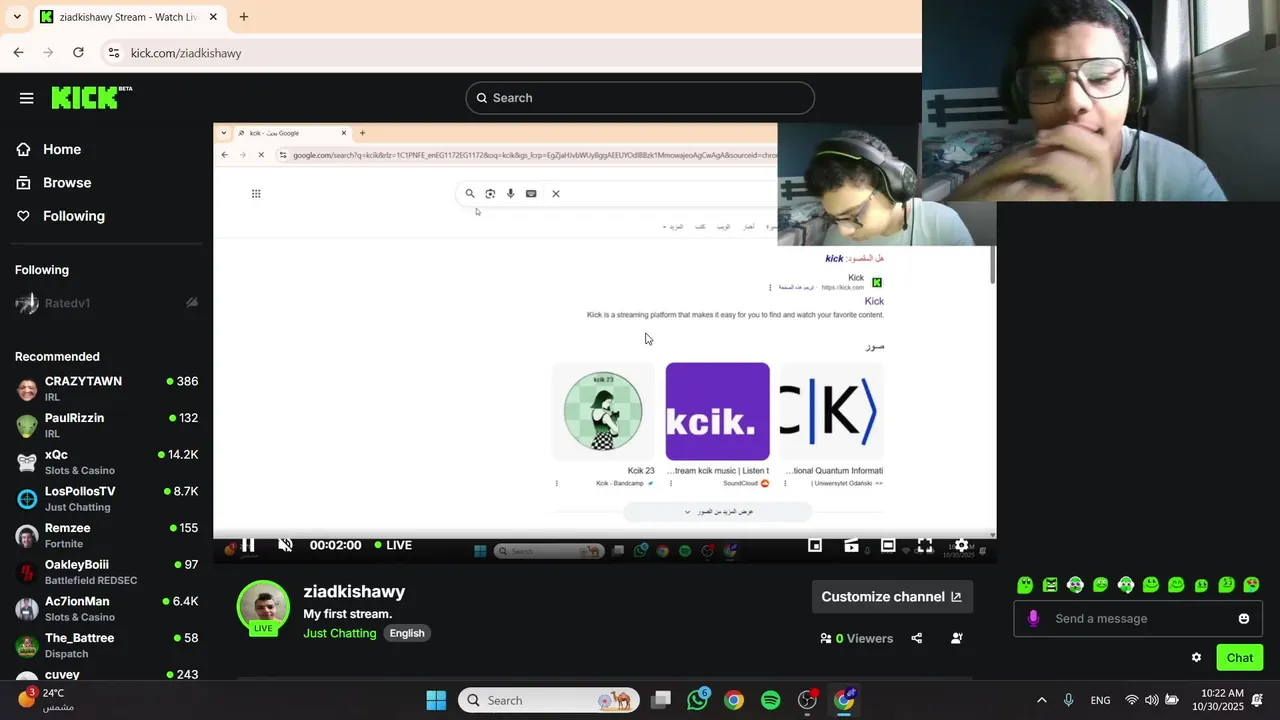This screenshot has width=1280, height=720.
Task: Open recommended channel LosPollosTV
Action: coord(106,499)
